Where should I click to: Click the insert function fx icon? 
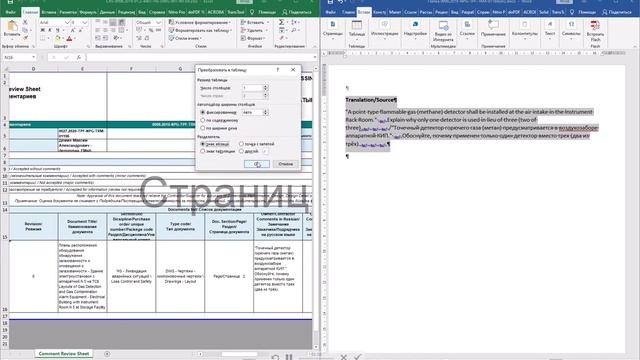click(x=79, y=58)
